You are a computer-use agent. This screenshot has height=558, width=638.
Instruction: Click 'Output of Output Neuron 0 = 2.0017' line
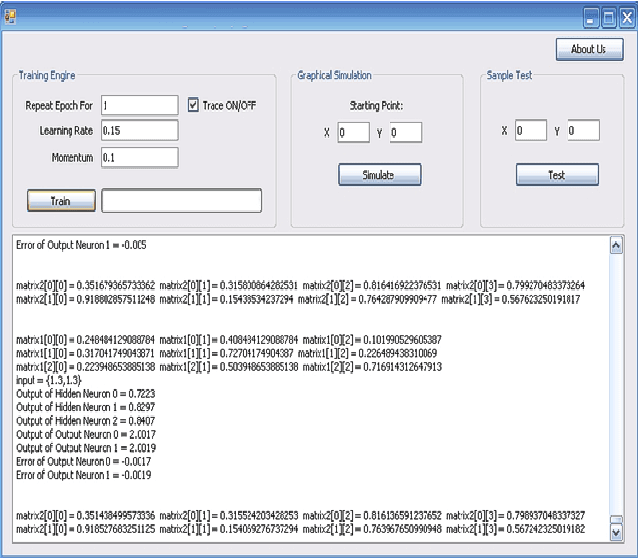86,434
